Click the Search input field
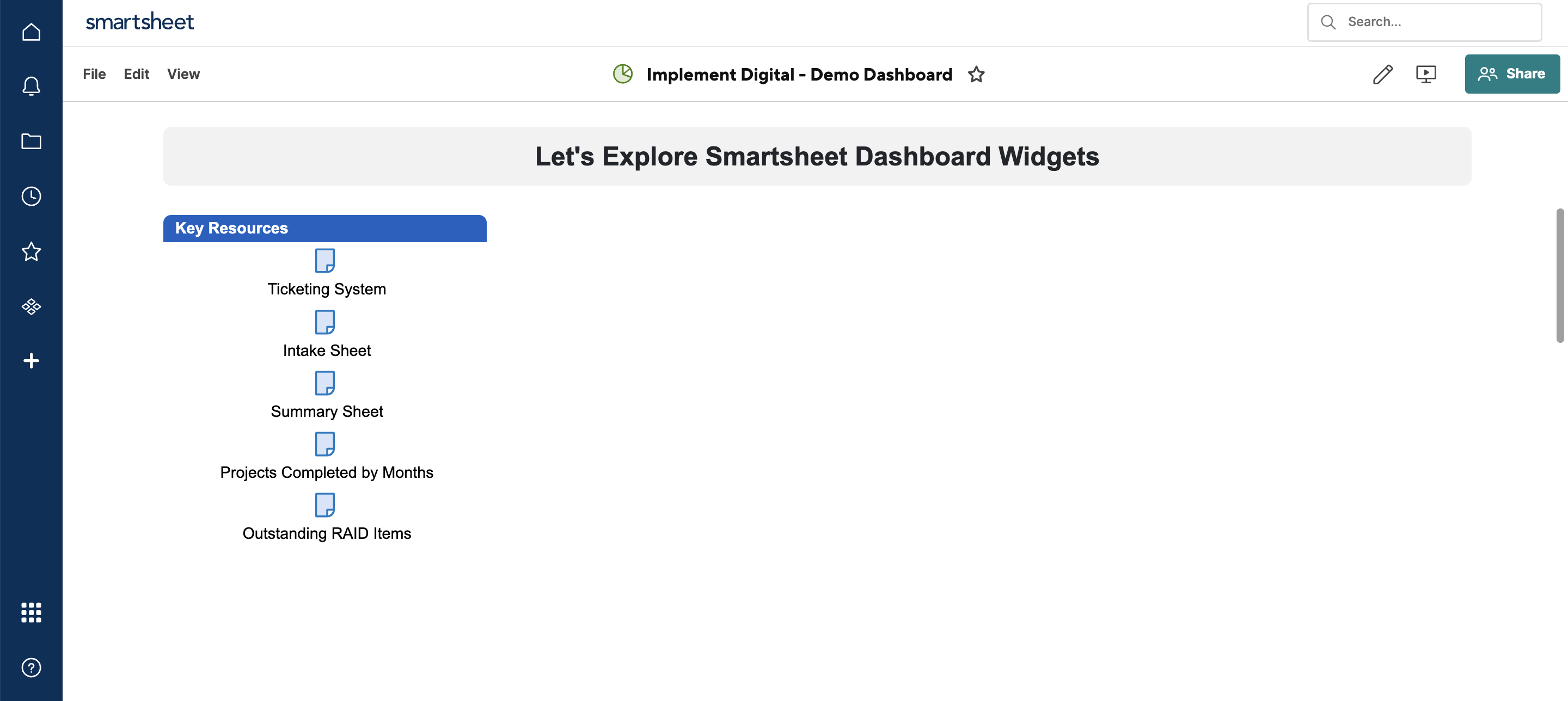Viewport: 1568px width, 701px height. [1424, 22]
